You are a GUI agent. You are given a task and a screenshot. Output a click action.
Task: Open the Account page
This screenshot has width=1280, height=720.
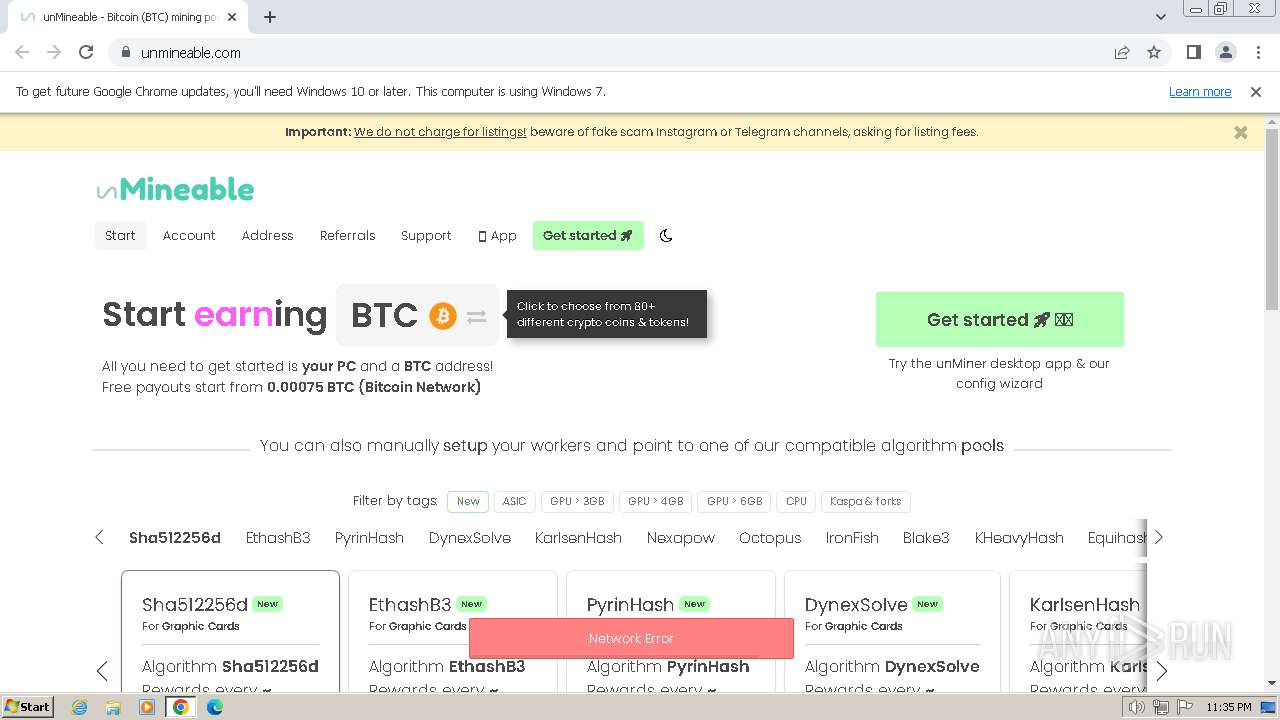189,235
